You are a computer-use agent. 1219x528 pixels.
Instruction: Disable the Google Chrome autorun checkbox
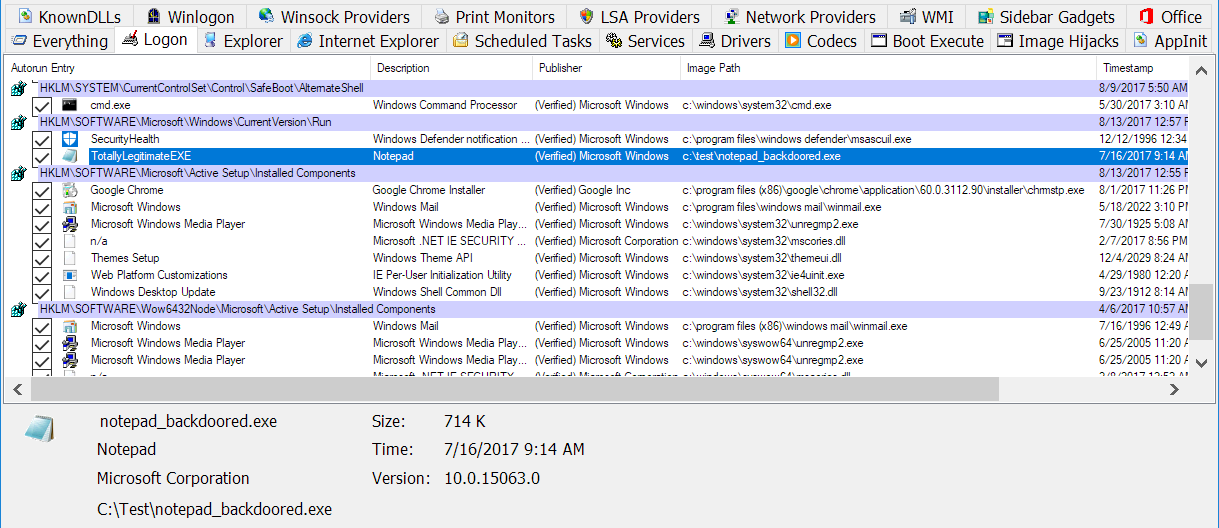pos(42,191)
